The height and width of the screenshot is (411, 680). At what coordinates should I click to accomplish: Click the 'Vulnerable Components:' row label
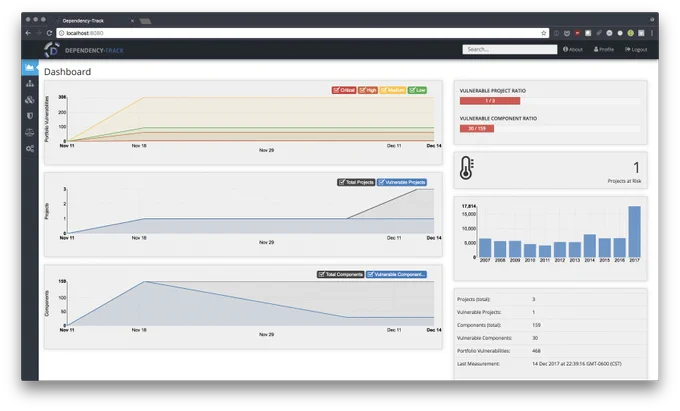point(484,338)
